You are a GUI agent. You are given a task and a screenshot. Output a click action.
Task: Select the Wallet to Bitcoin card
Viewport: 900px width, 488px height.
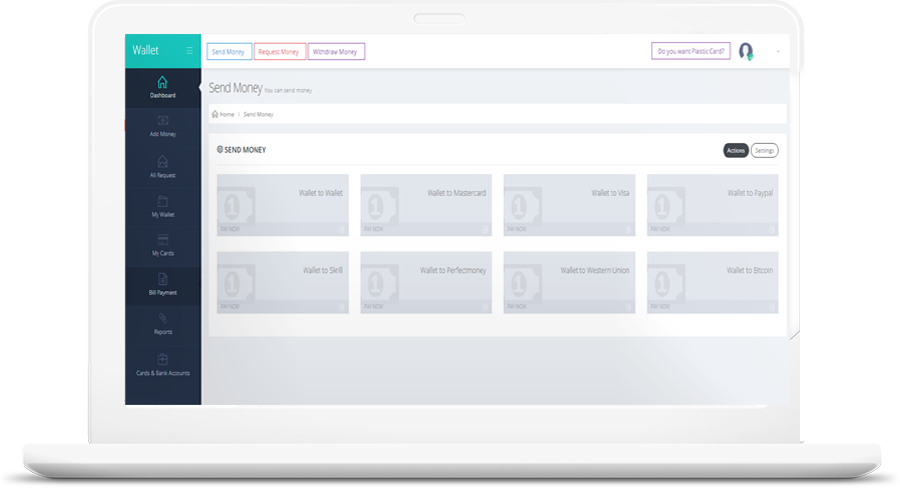click(x=712, y=283)
